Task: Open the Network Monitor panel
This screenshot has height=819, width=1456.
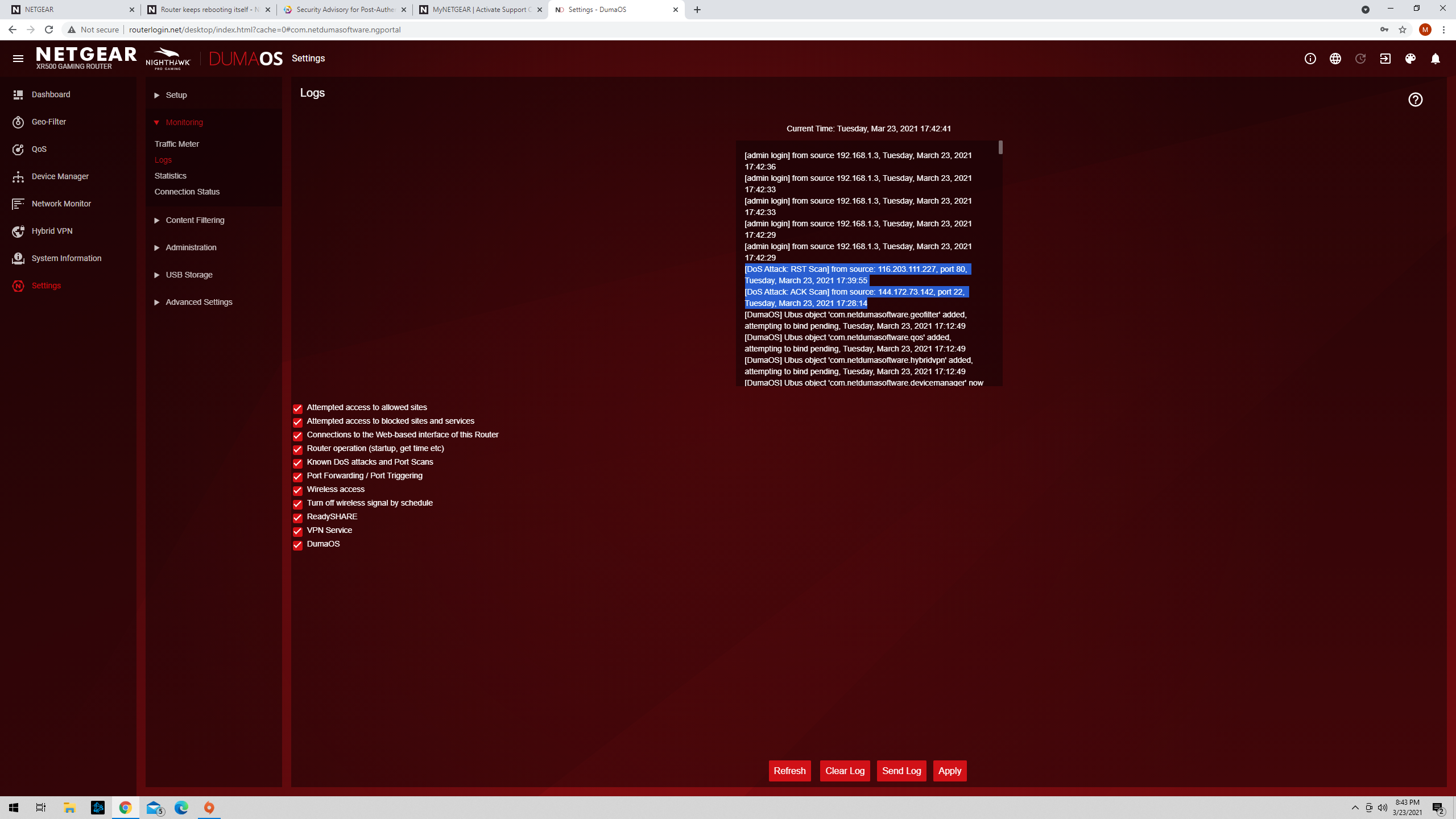Action: click(x=61, y=204)
